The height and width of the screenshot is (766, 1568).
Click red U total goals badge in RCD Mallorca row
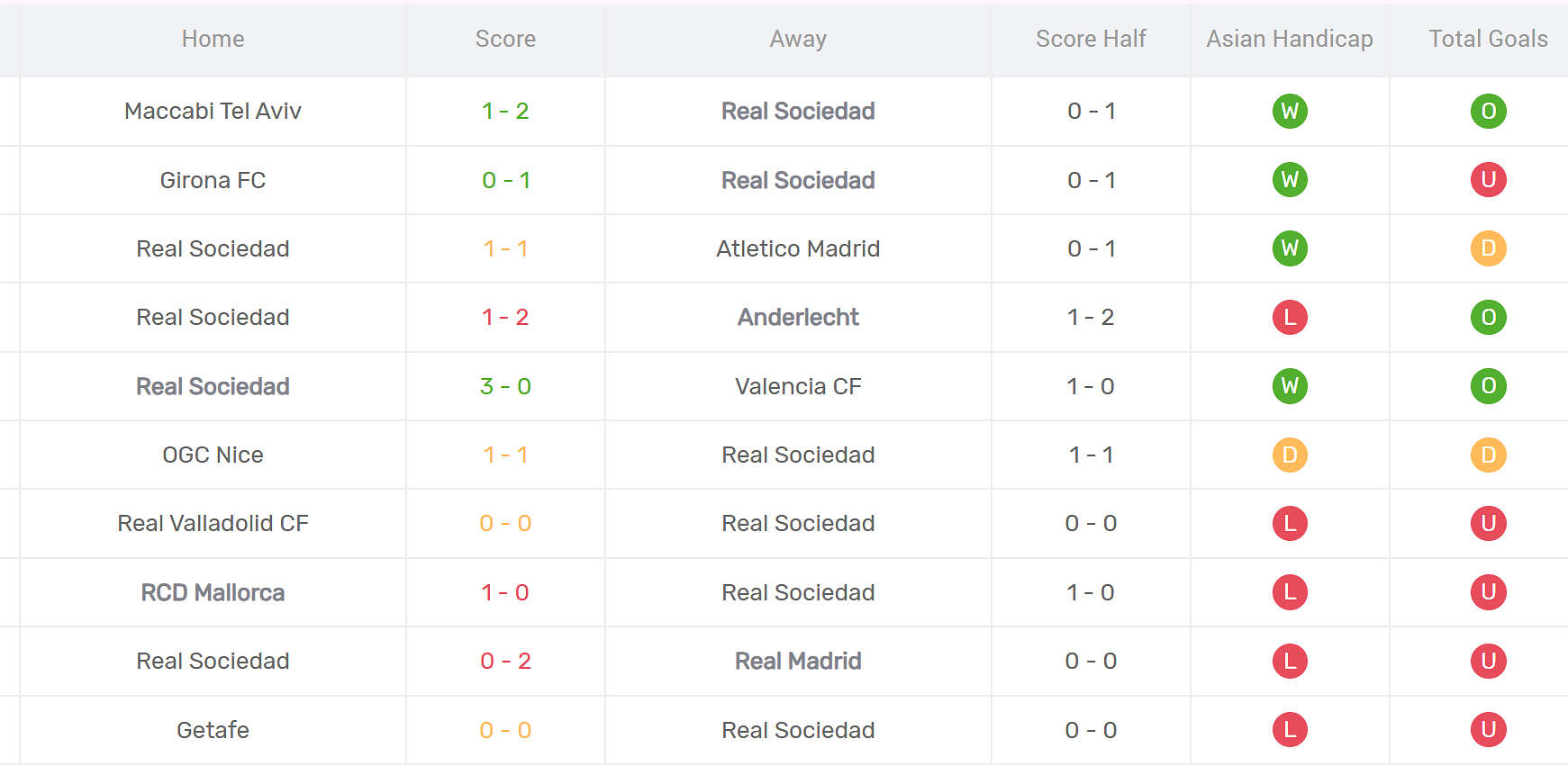[x=1488, y=592]
